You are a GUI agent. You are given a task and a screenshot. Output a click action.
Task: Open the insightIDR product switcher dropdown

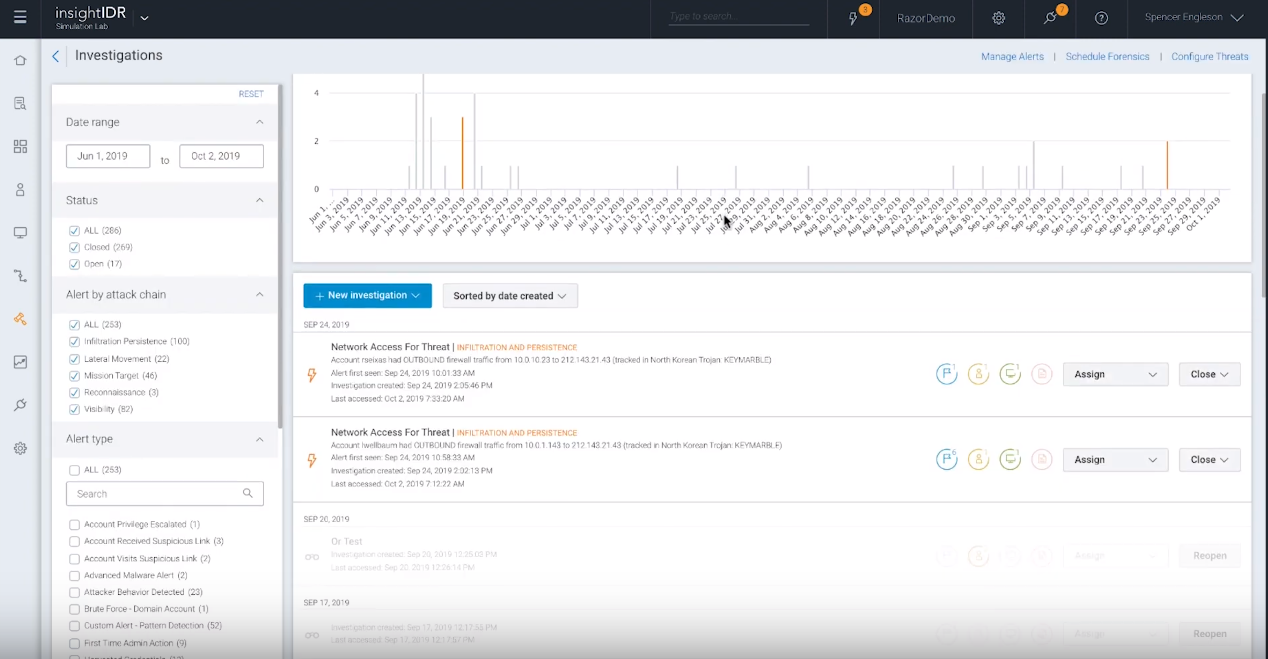coord(144,18)
